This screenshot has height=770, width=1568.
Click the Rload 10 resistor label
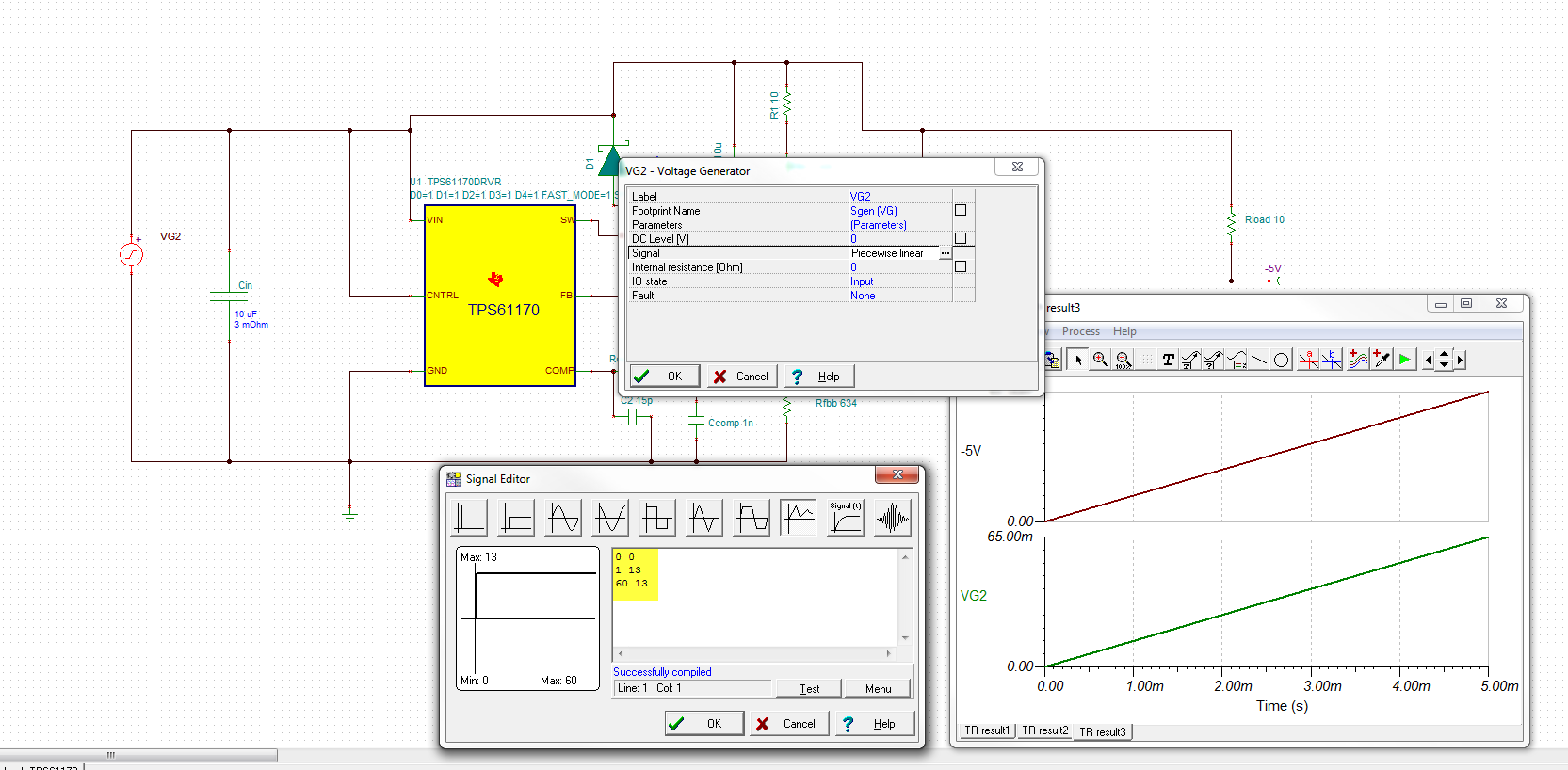point(1264,219)
